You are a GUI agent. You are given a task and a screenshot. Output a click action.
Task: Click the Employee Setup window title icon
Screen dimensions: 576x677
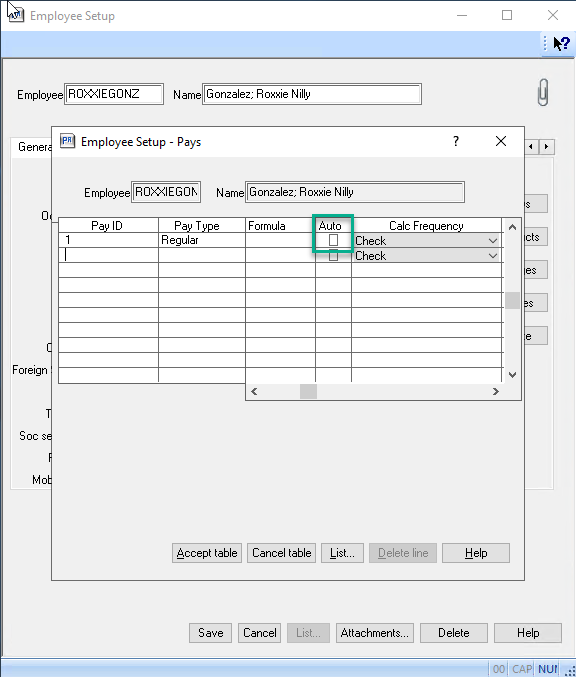(x=15, y=14)
